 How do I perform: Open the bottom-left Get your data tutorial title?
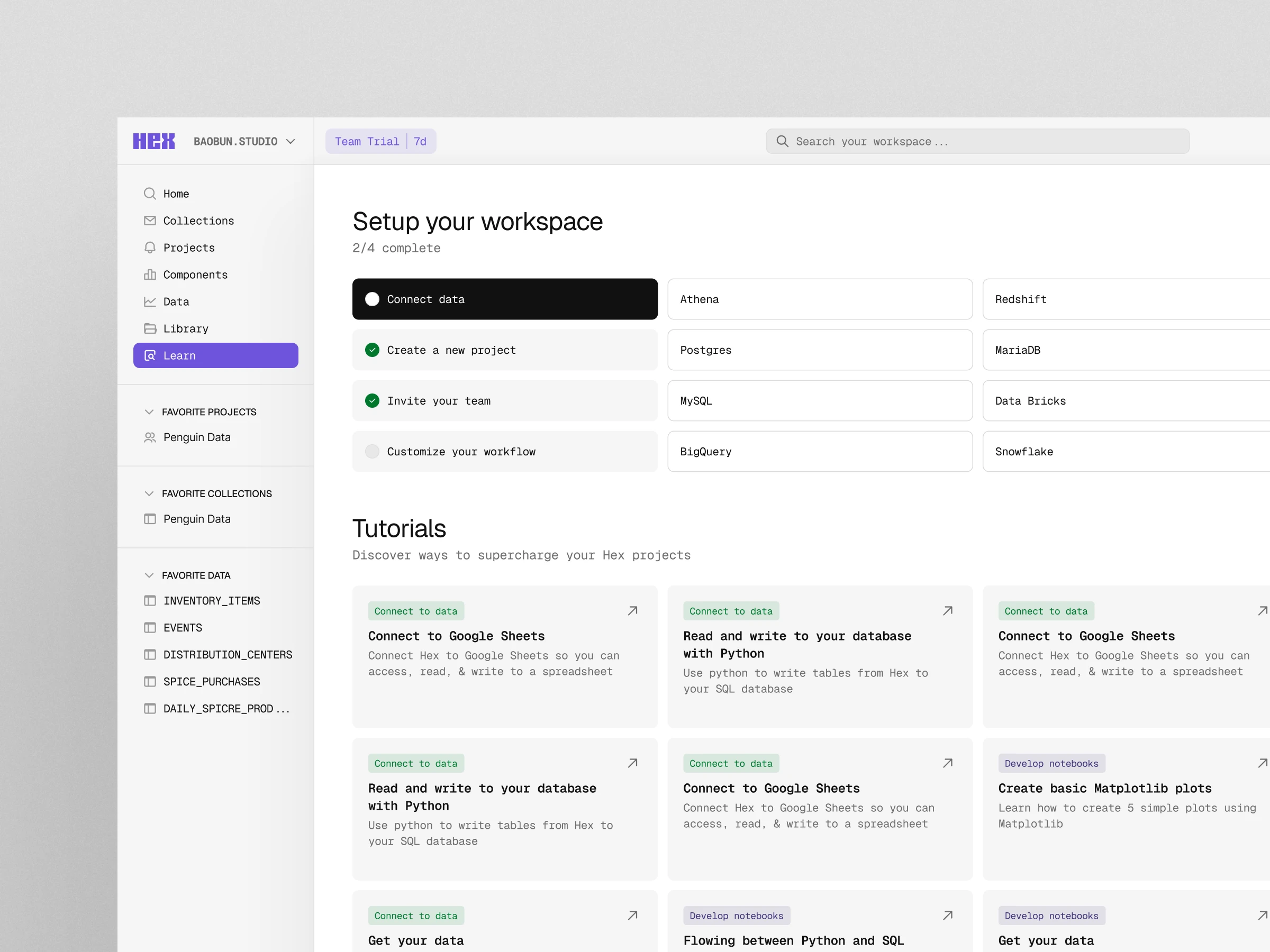[416, 941]
